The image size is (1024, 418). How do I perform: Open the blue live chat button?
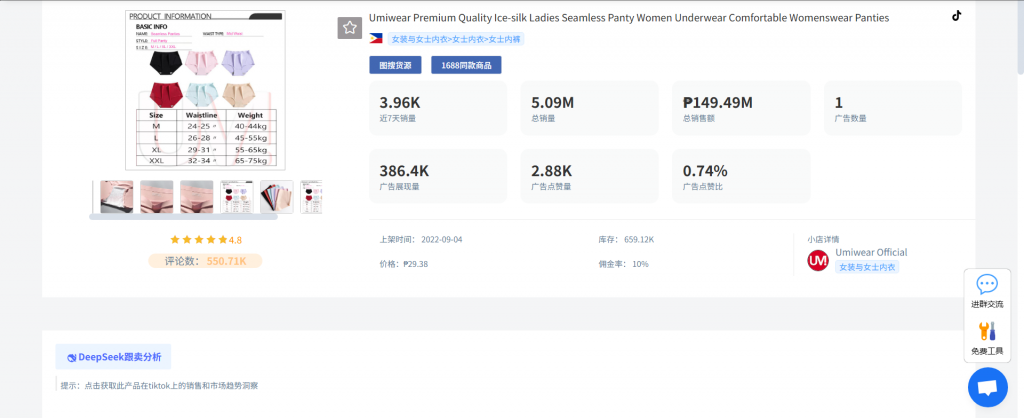pyautogui.click(x=987, y=387)
